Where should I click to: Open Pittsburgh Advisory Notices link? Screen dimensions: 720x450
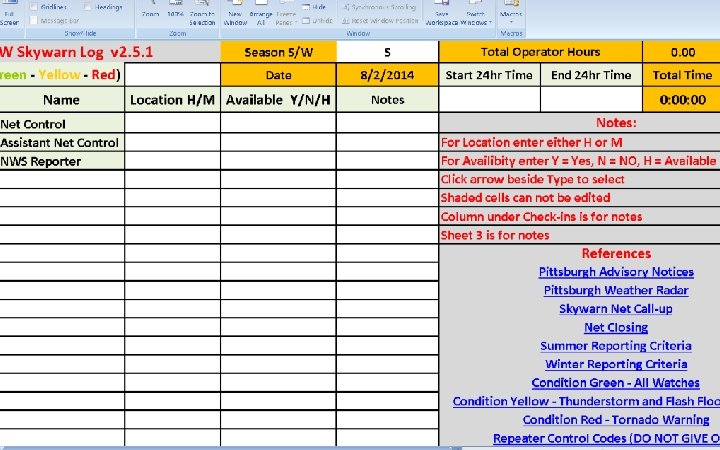[616, 272]
